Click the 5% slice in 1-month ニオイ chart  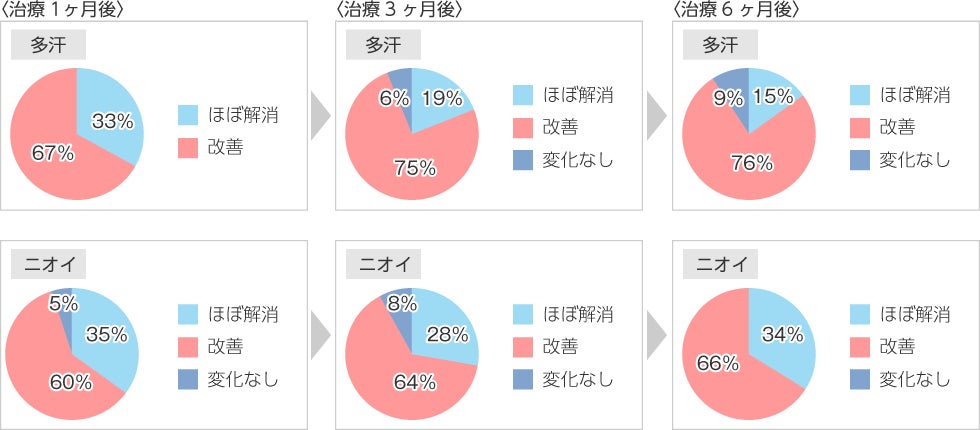click(x=65, y=305)
